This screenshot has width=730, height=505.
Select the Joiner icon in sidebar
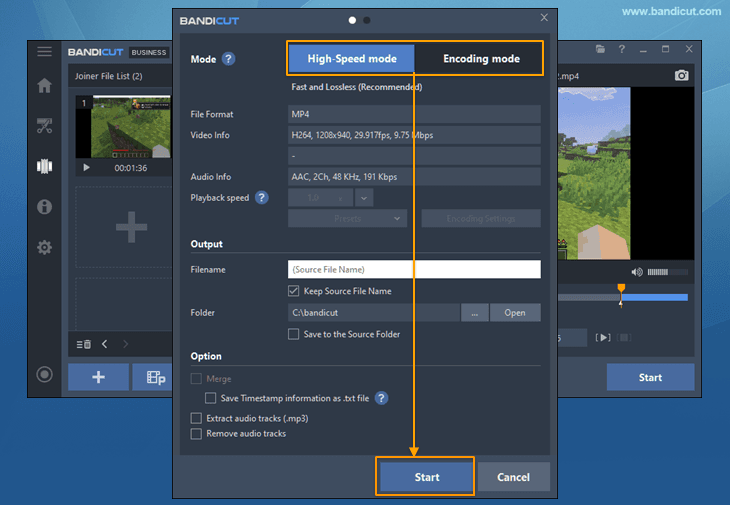44,166
